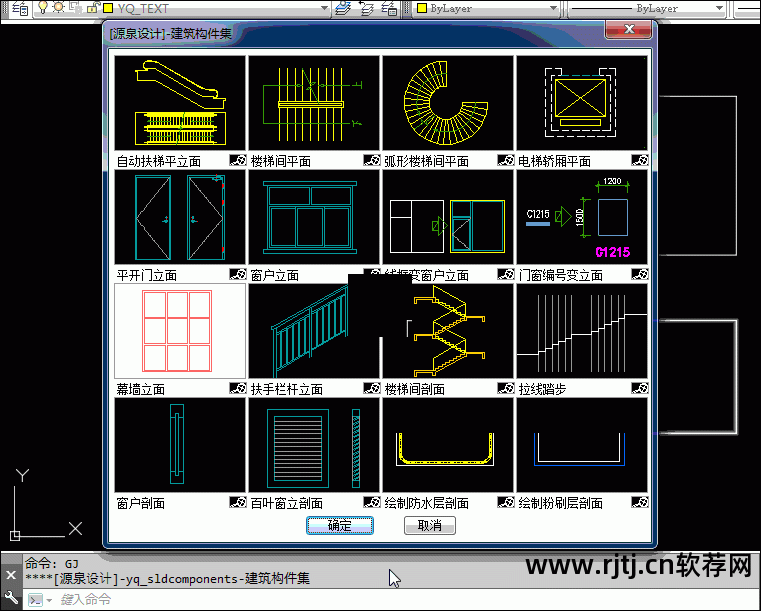Image resolution: width=761 pixels, height=611 pixels.
Task: Click the icon beside 电梯轿厢平面 label
Action: click(640, 160)
